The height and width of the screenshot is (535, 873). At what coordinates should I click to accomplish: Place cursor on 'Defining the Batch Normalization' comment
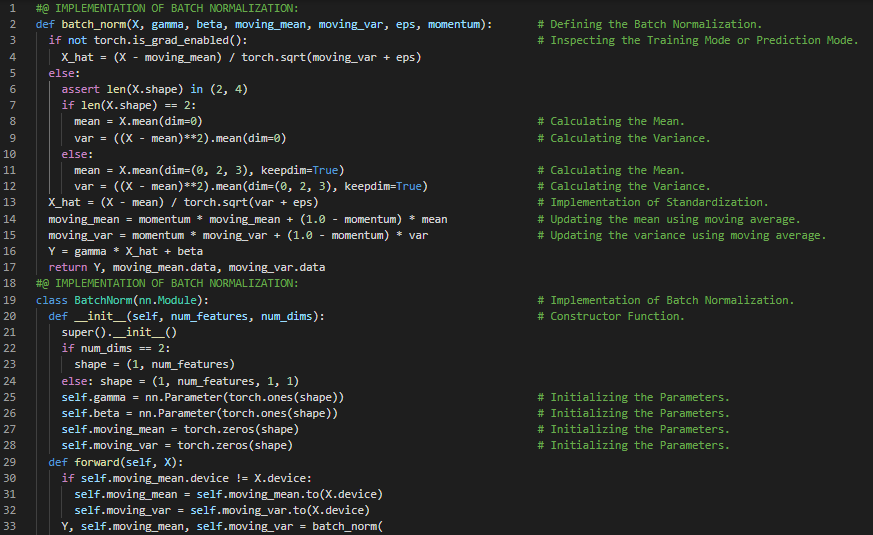coord(655,24)
